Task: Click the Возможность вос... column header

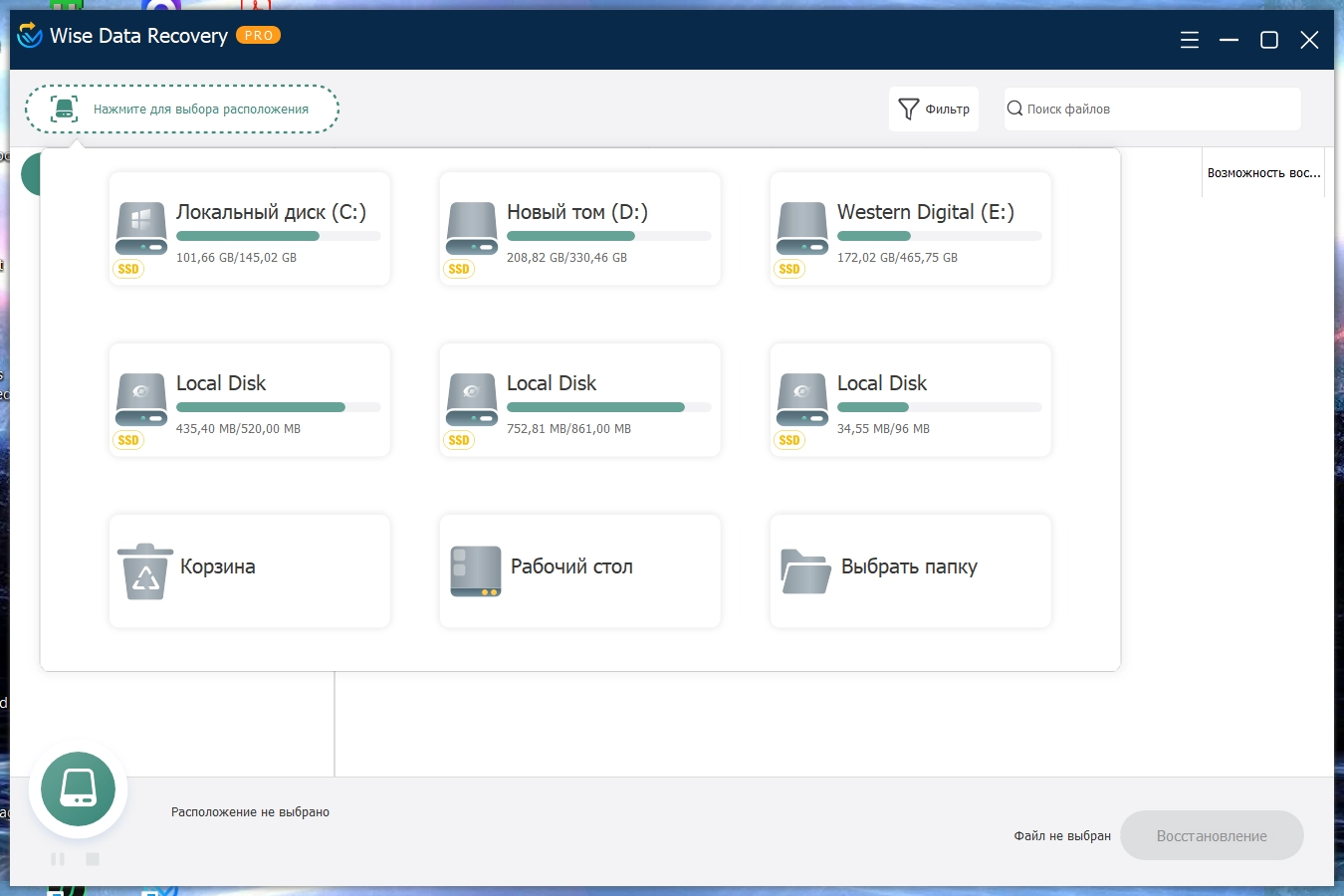Action: tap(1263, 173)
